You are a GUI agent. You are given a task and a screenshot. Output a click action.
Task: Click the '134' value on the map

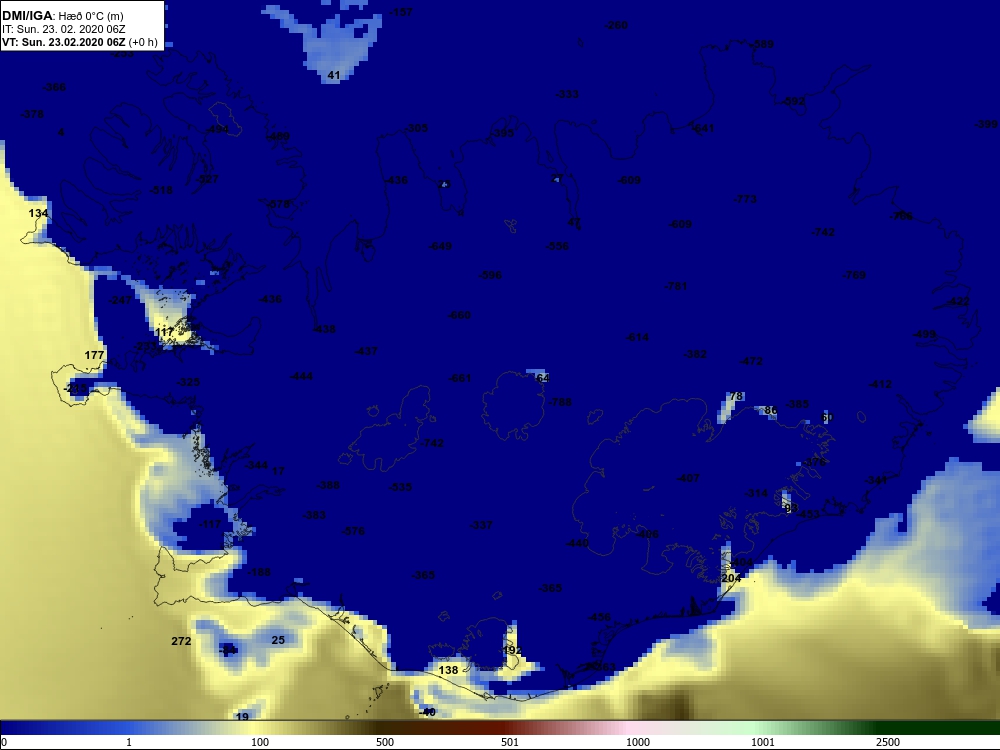click(x=38, y=213)
